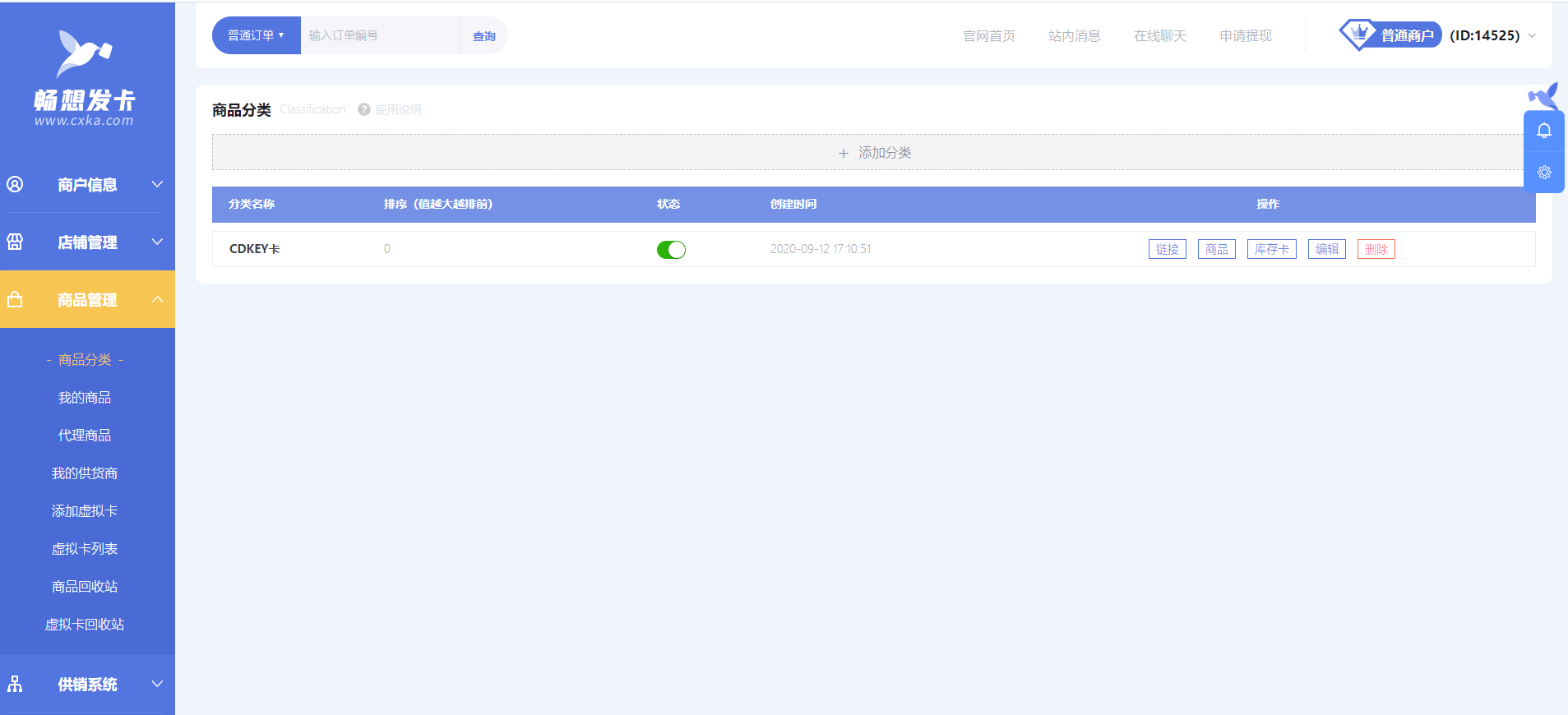This screenshot has height=715, width=1568.
Task: Open 我的商品 in the sidebar
Action: tap(85, 398)
